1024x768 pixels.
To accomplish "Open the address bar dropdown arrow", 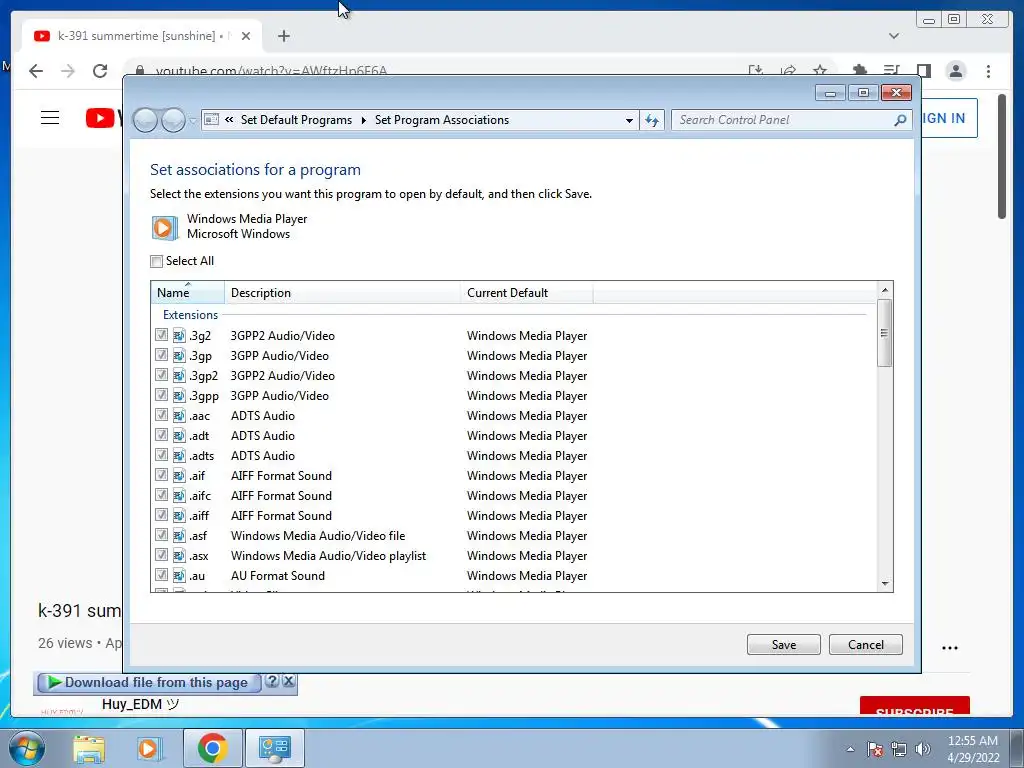I will pyautogui.click(x=629, y=120).
